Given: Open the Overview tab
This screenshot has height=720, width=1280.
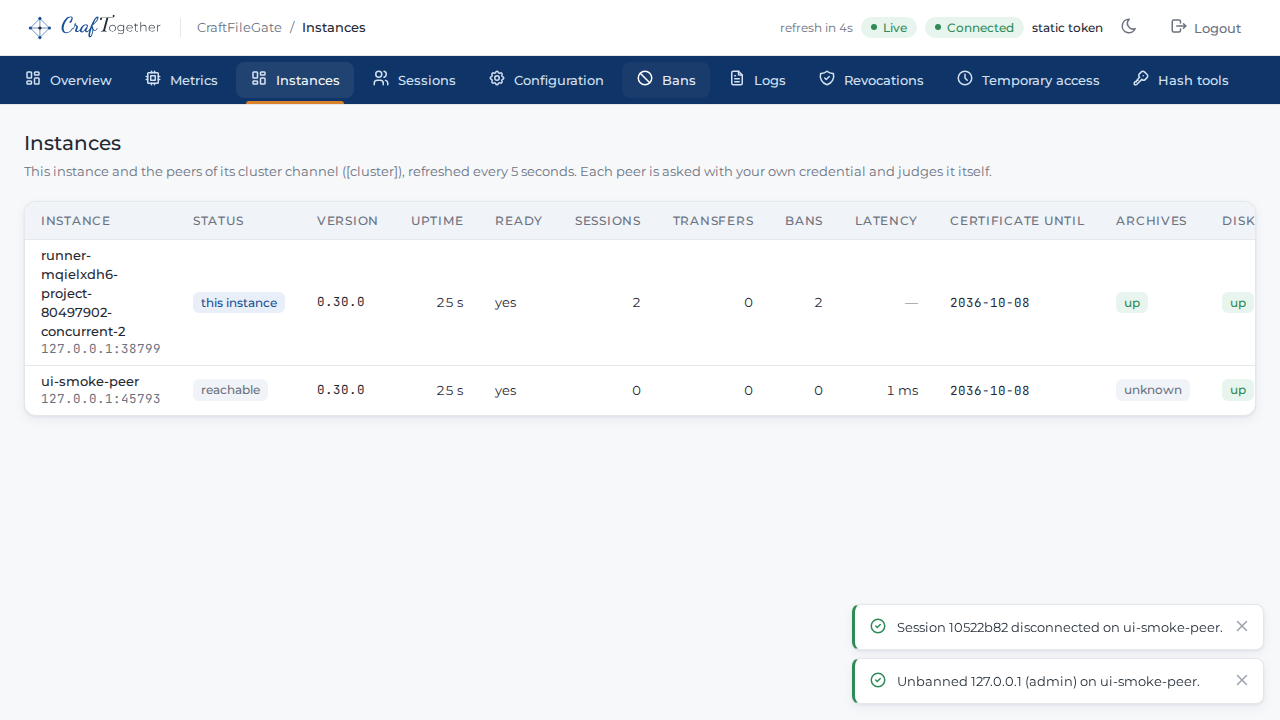Looking at the screenshot, I should coord(68,80).
